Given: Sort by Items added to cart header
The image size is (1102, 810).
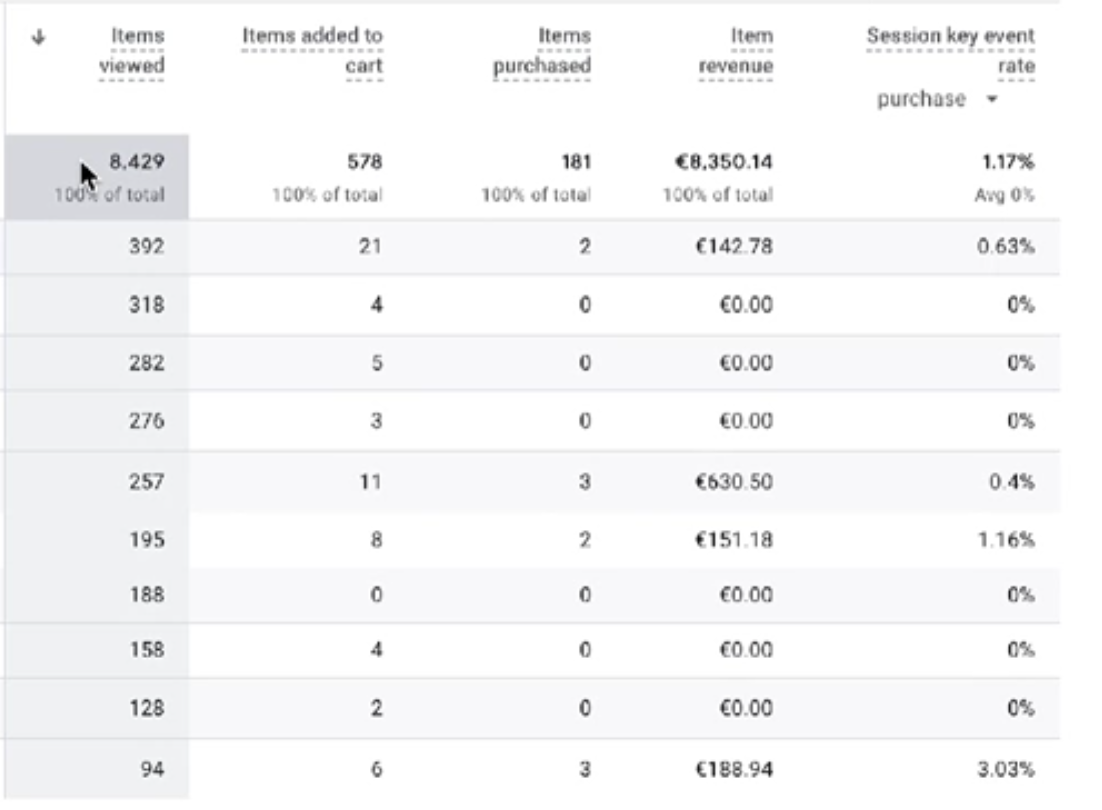Looking at the screenshot, I should pos(312,51).
